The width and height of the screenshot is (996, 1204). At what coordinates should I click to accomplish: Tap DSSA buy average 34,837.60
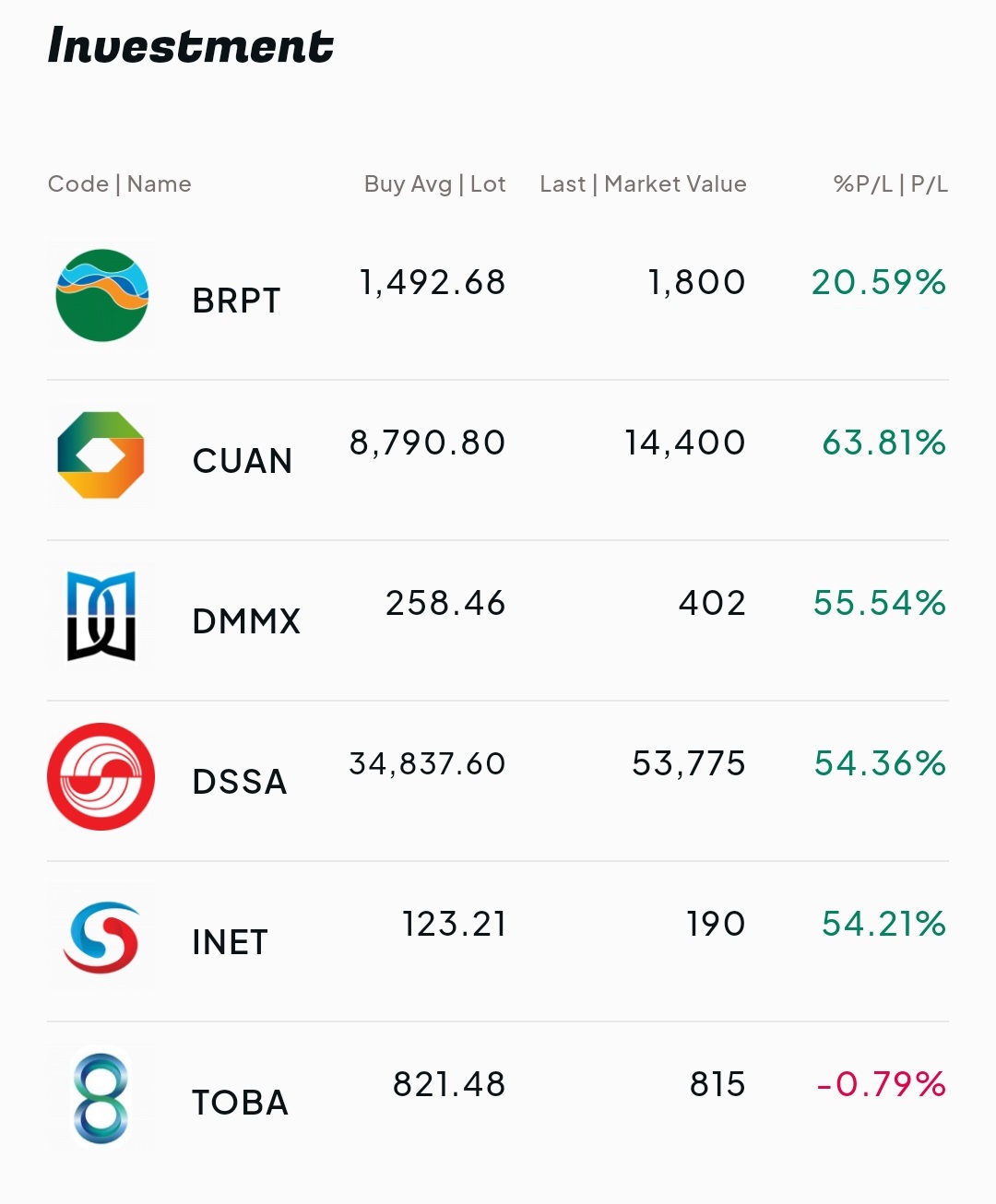[427, 764]
